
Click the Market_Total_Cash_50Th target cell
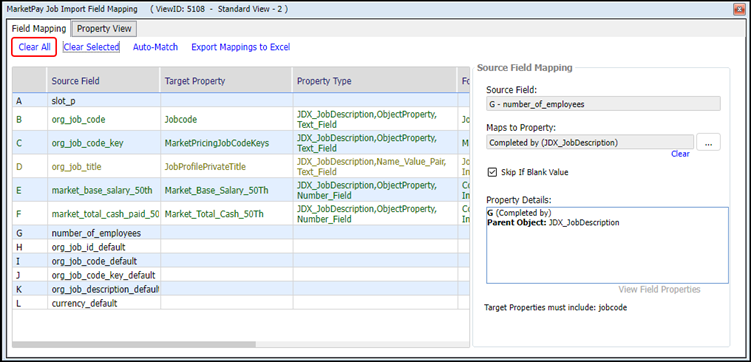[226, 214]
